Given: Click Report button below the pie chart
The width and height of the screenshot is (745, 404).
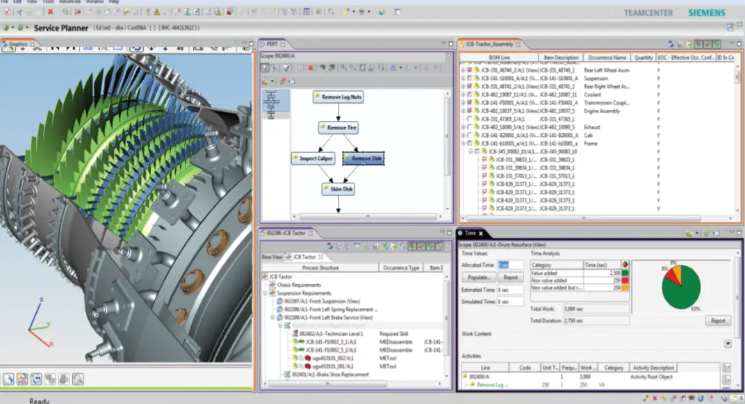Looking at the screenshot, I should (x=717, y=321).
